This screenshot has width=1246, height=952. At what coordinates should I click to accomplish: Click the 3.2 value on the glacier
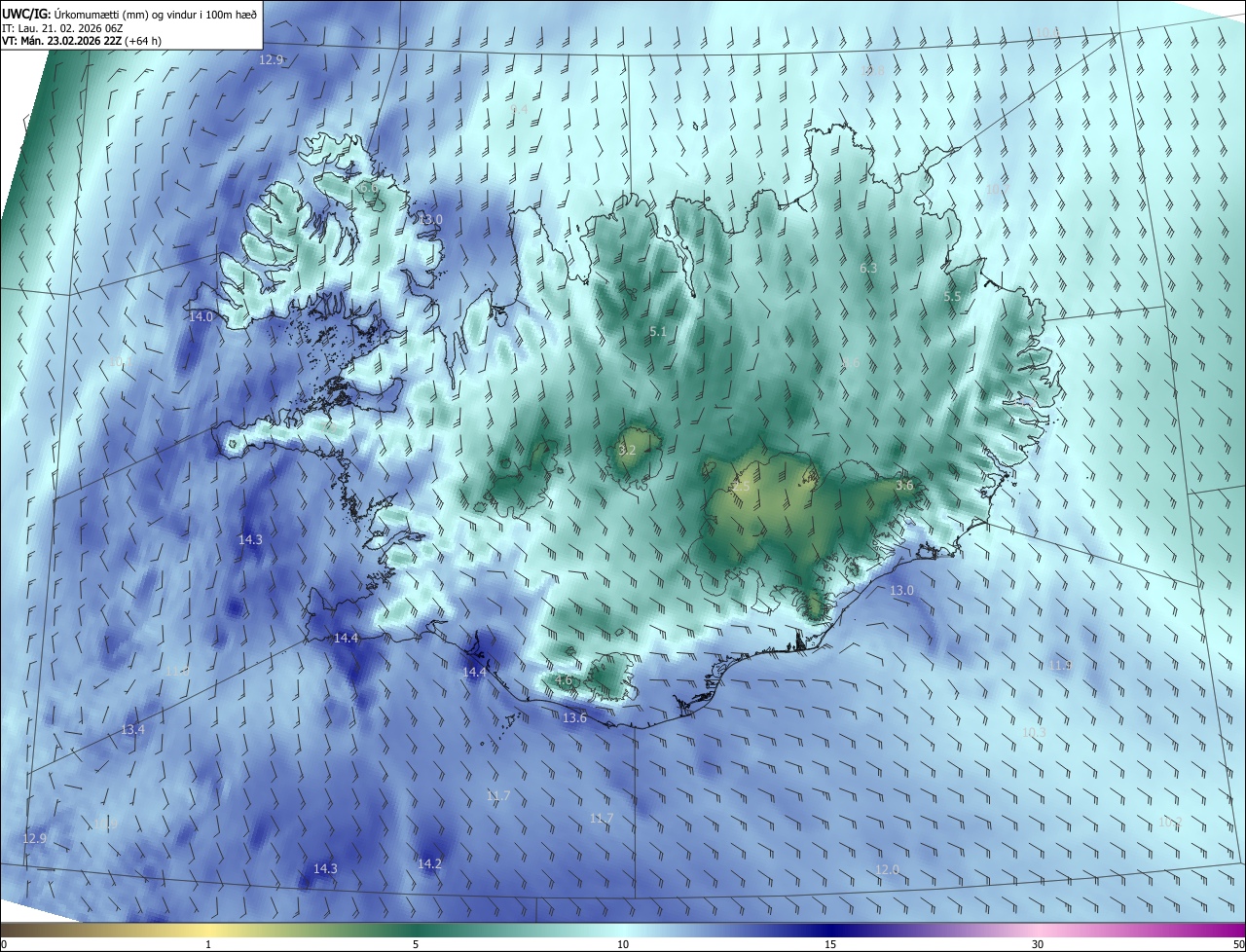(x=627, y=450)
